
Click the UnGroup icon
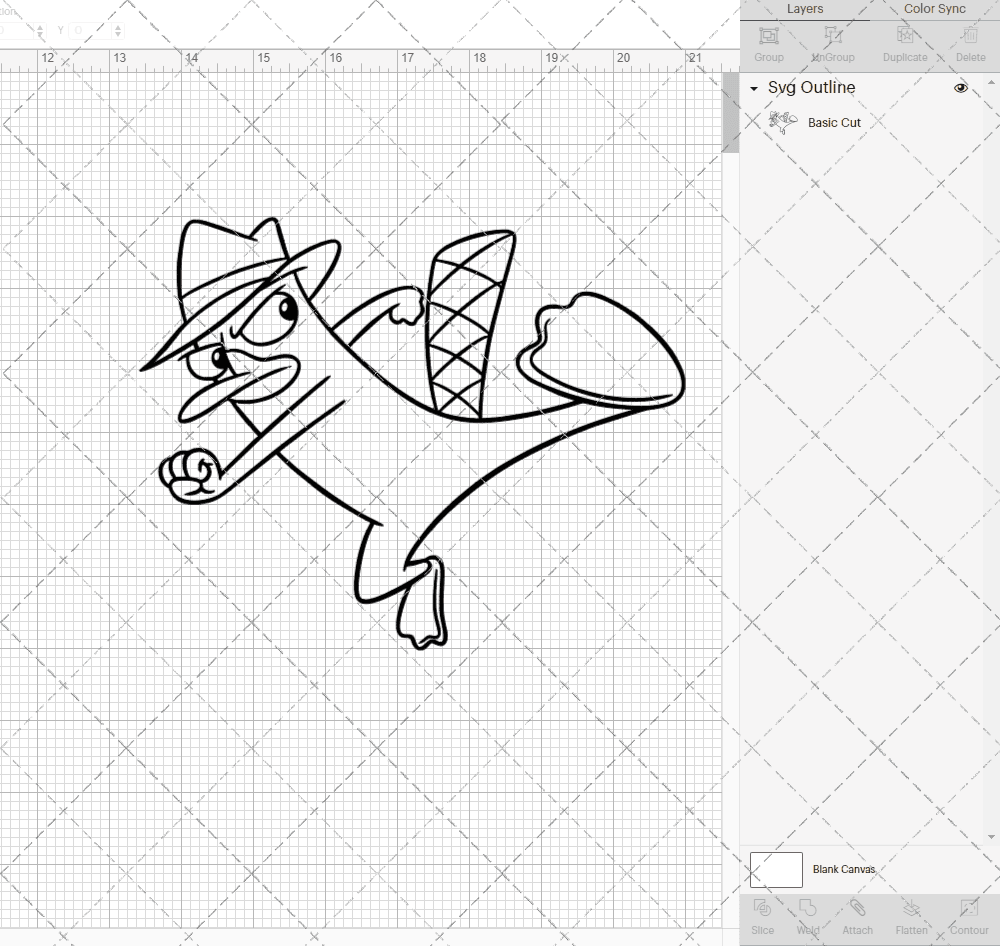[x=832, y=42]
